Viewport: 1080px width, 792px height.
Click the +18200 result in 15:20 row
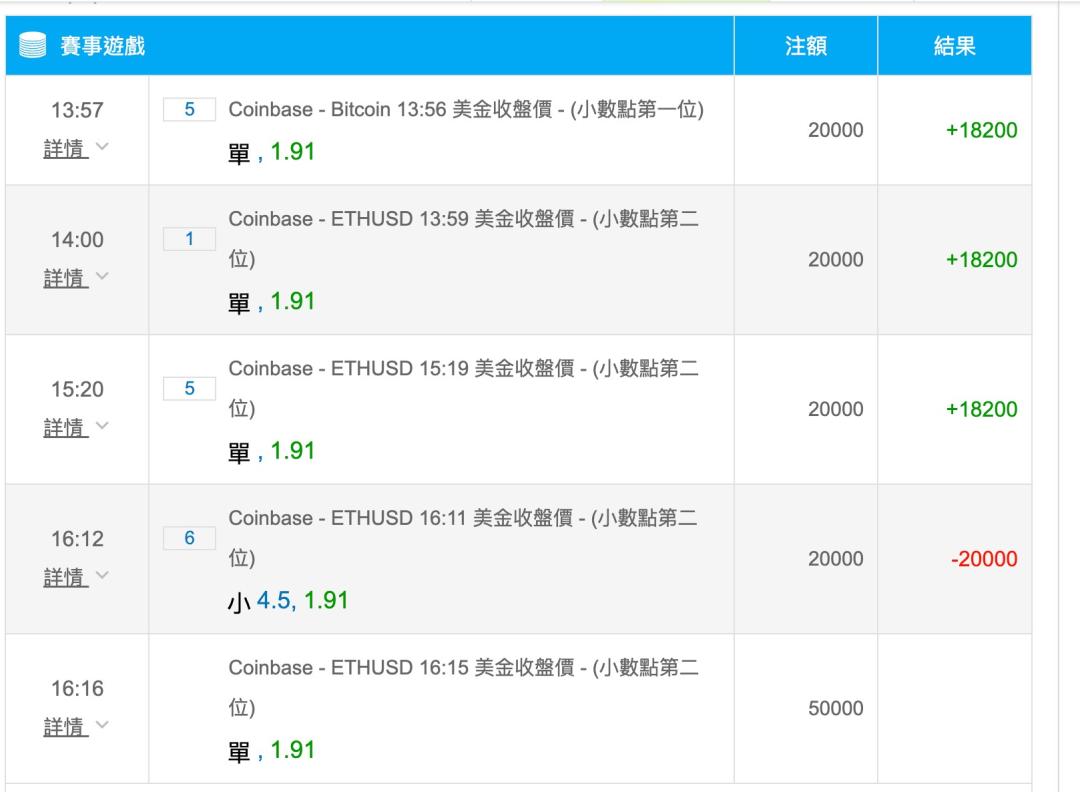click(x=982, y=409)
